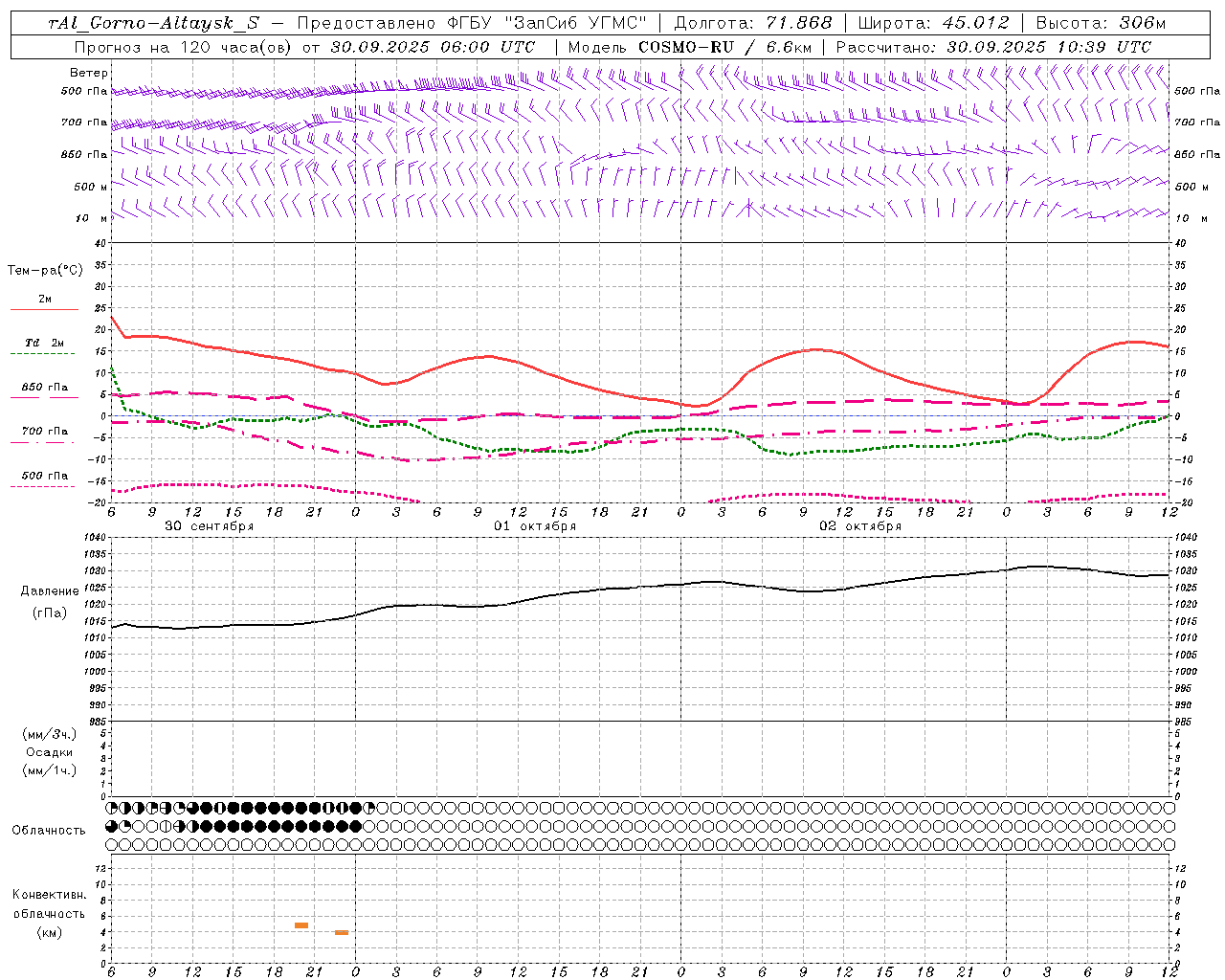Click the '850 гПа' temperature legend entry

pos(44,388)
